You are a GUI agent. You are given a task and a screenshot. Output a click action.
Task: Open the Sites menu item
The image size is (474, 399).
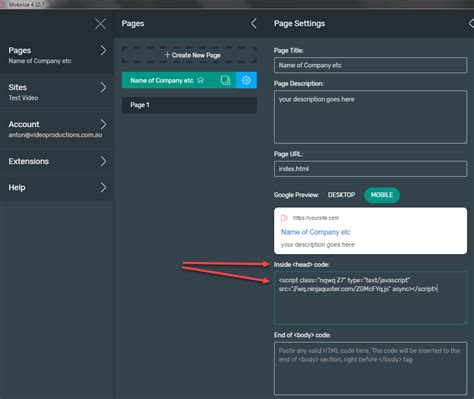(x=57, y=92)
